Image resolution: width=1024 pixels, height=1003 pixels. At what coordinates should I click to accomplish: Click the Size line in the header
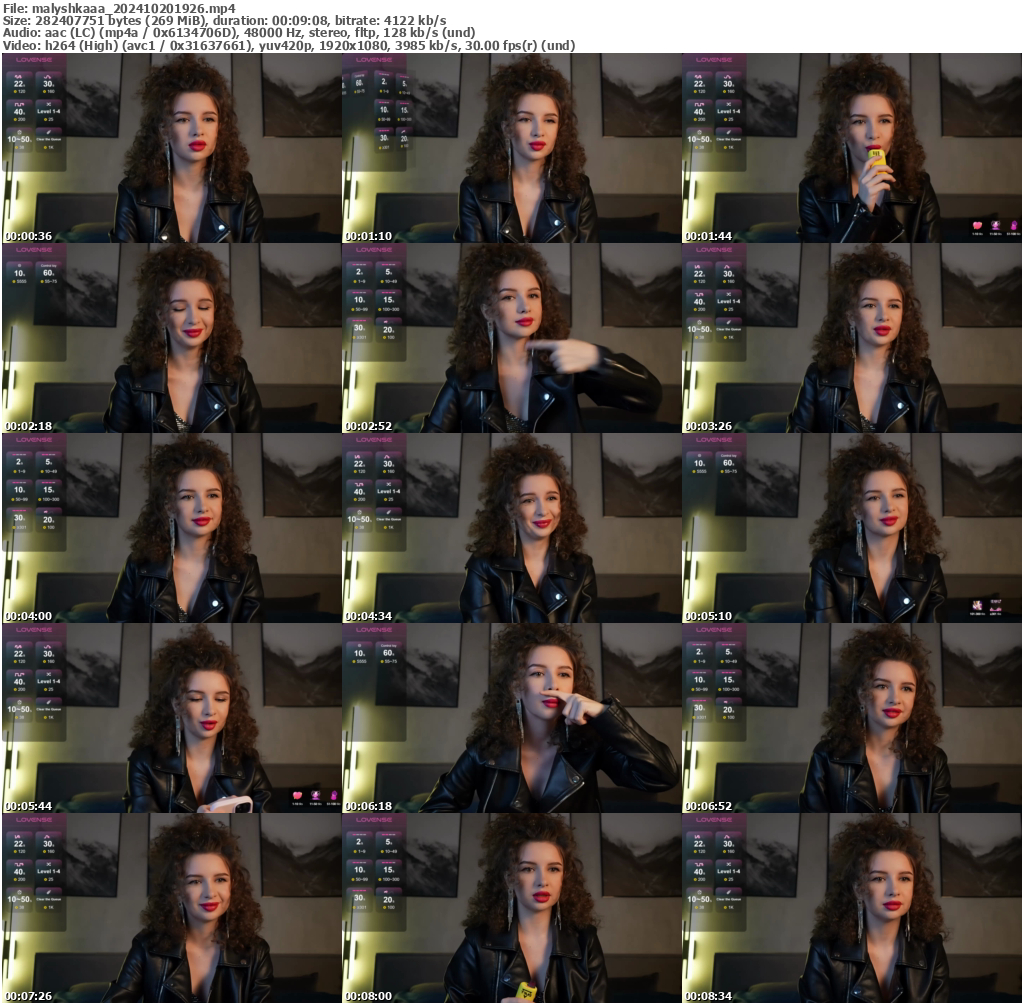224,20
